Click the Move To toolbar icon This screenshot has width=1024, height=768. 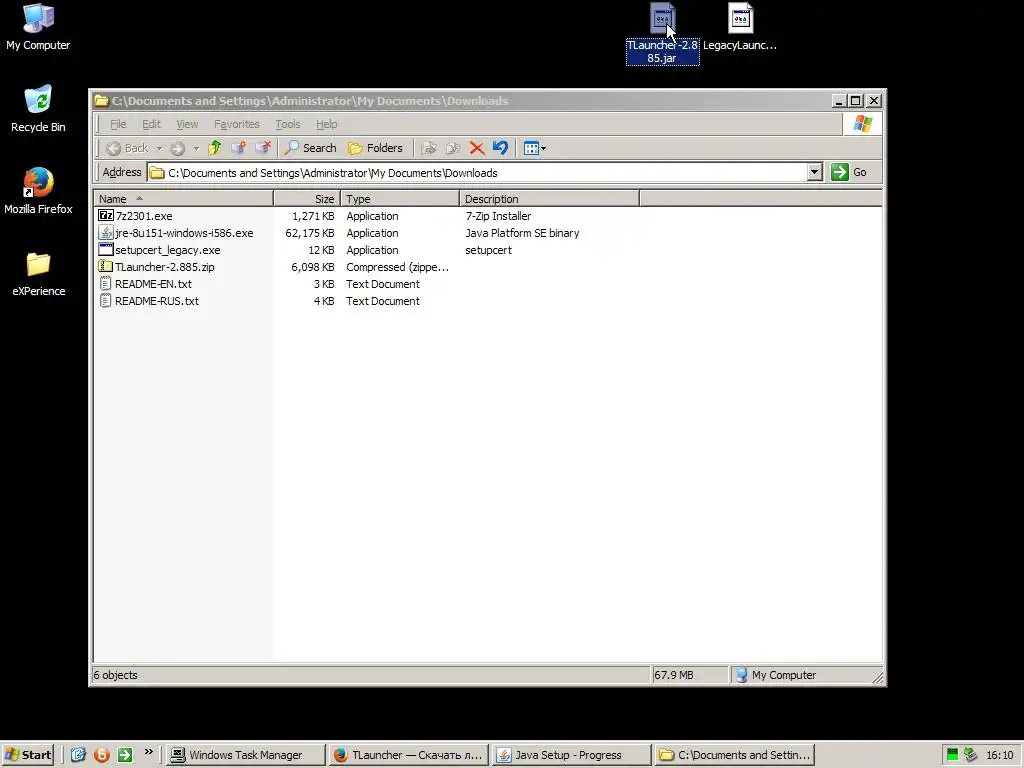click(x=429, y=148)
